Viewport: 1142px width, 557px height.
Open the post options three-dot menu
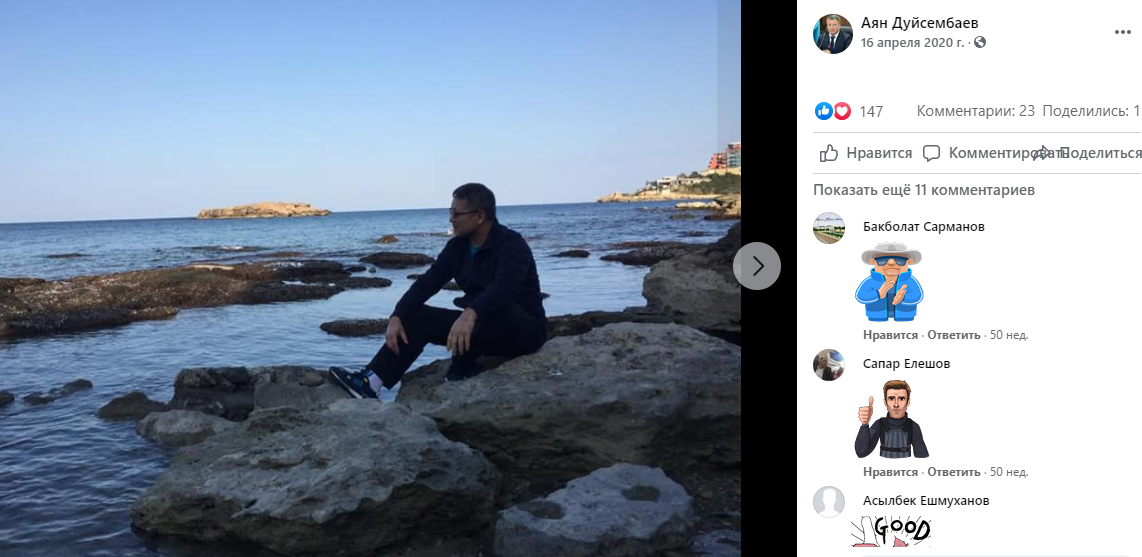click(x=1123, y=33)
